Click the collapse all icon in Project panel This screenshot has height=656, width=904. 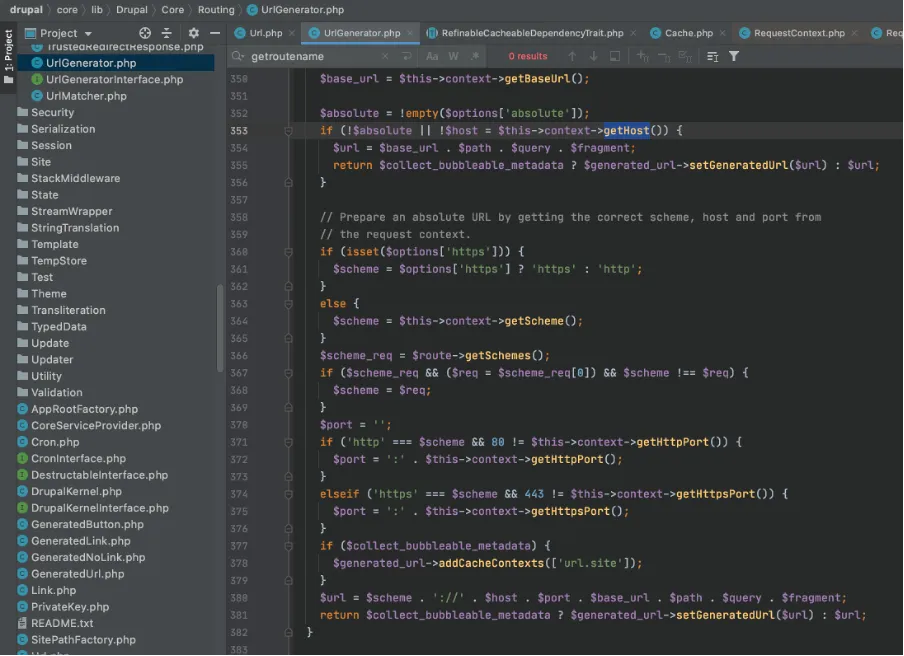click(167, 33)
